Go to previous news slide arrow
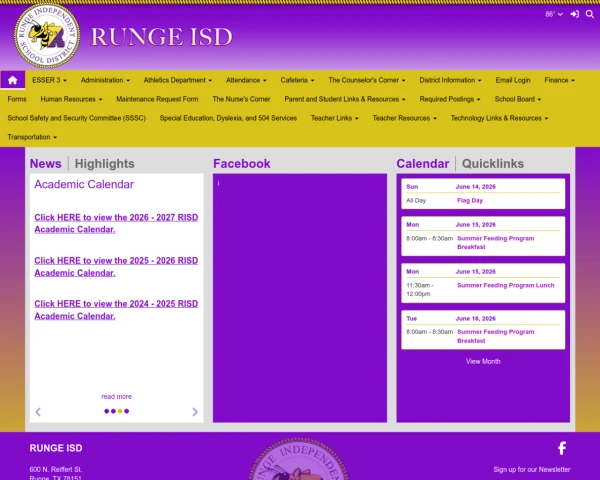The width and height of the screenshot is (600, 480). pos(38,412)
